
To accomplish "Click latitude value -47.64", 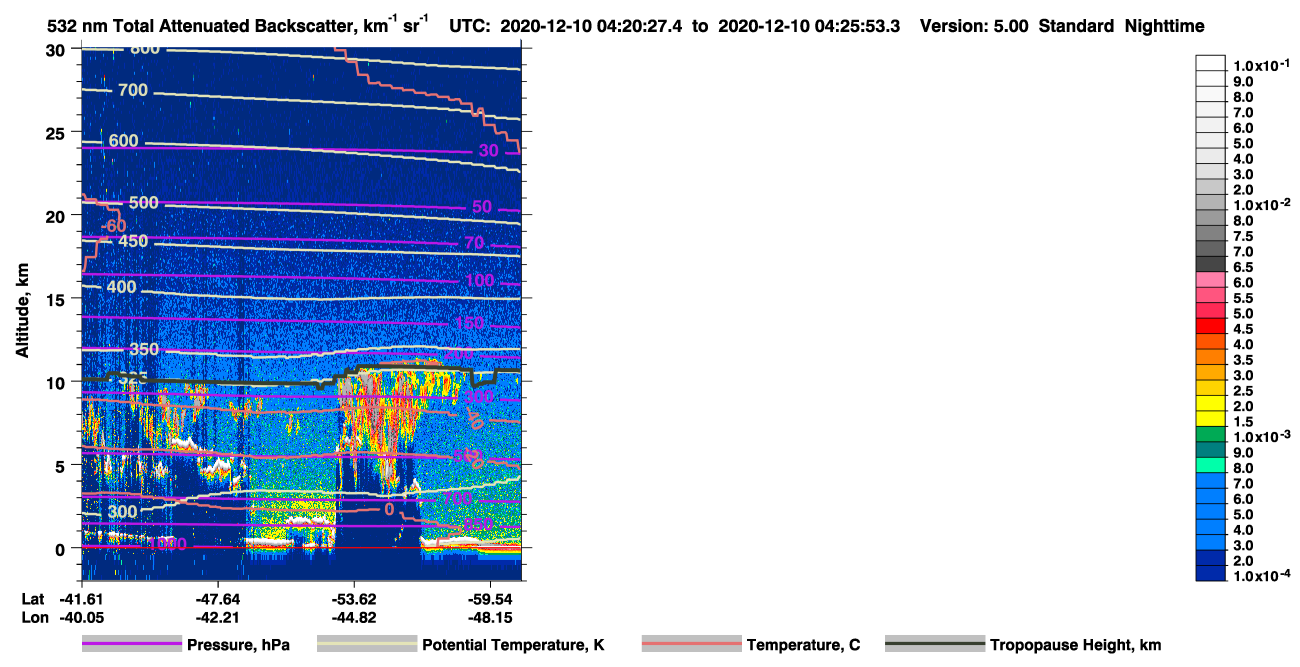I will (x=218, y=599).
